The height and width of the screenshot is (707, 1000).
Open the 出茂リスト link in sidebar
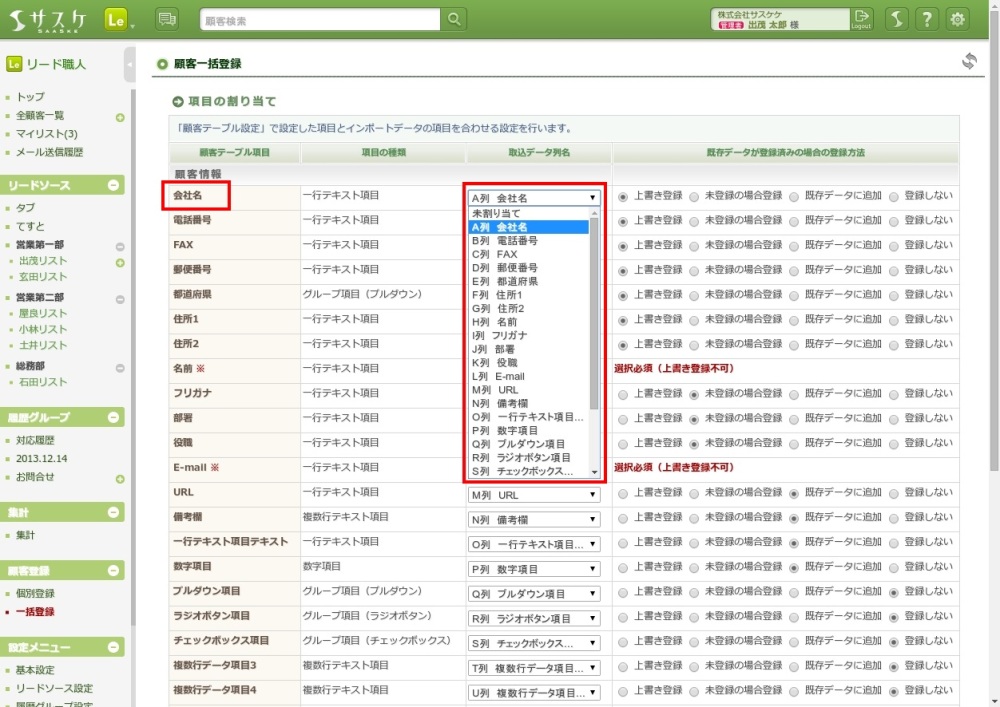[43, 261]
